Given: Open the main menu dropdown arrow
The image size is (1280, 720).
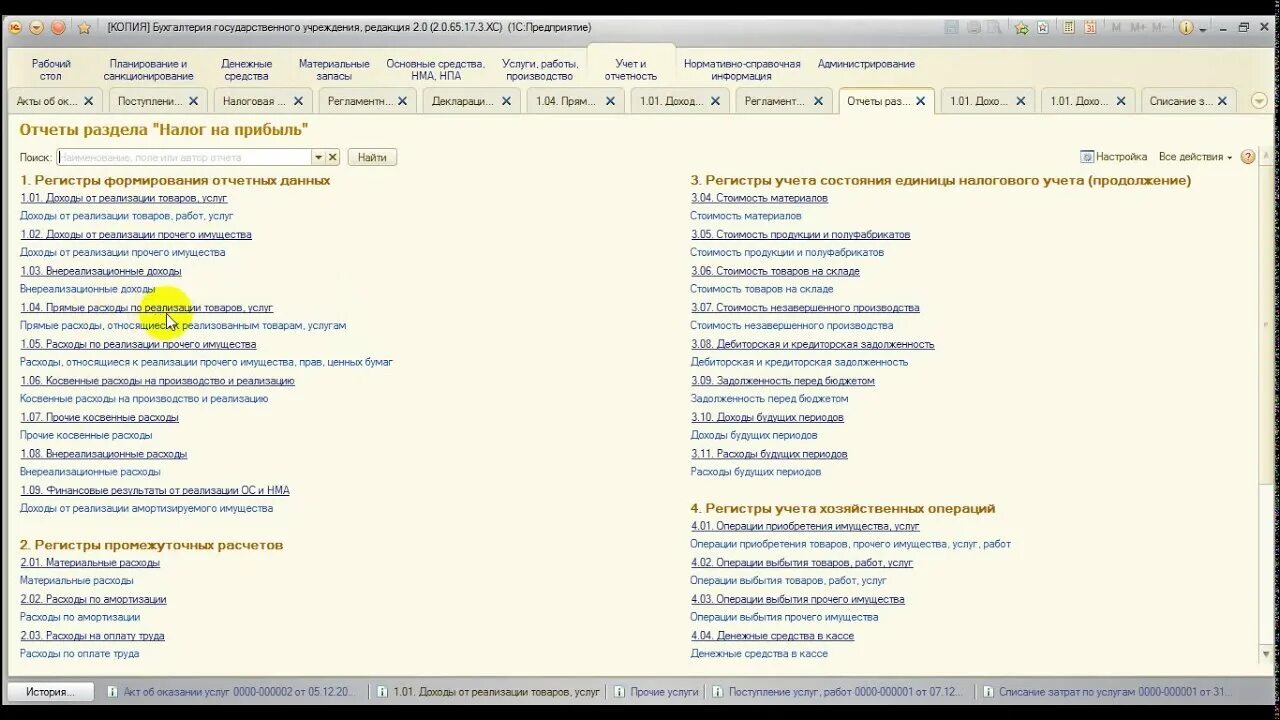Looking at the screenshot, I should click(x=37, y=27).
